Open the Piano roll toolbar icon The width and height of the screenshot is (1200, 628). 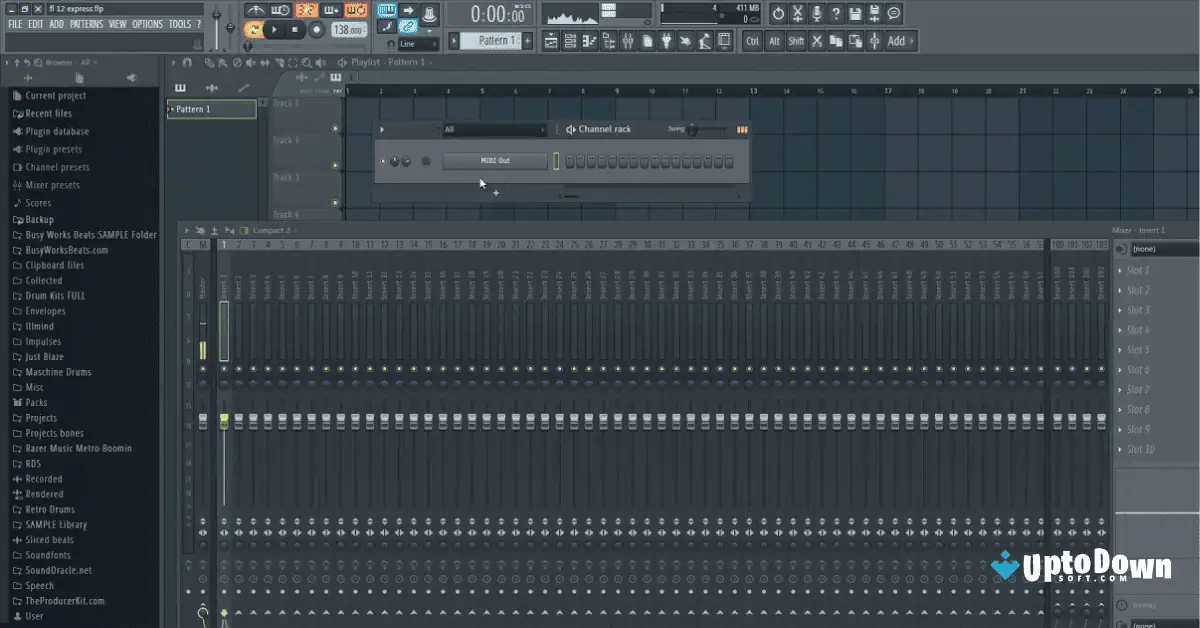click(589, 41)
